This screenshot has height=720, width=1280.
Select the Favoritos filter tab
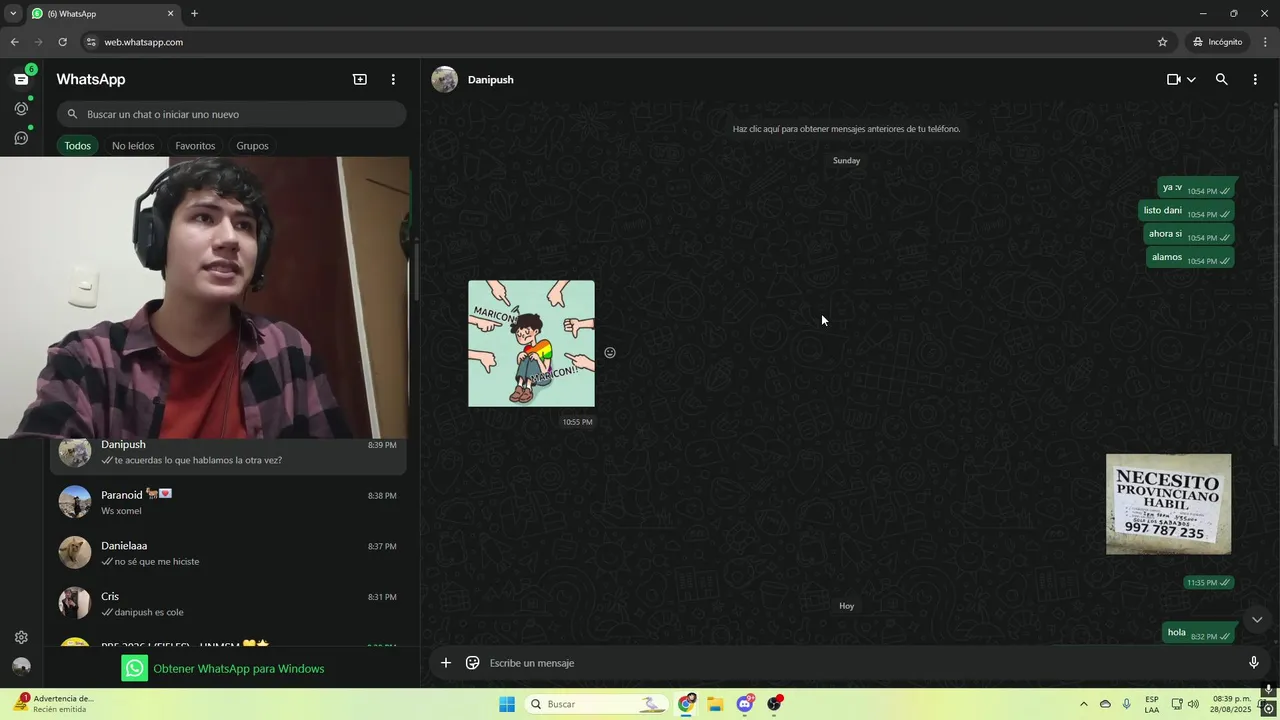pyautogui.click(x=195, y=146)
